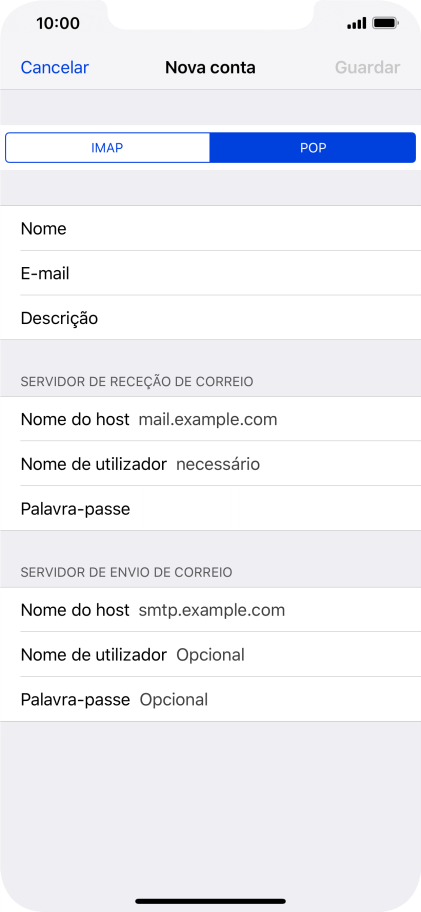Tap the battery icon in status bar
This screenshot has height=912, width=421.
[x=386, y=23]
